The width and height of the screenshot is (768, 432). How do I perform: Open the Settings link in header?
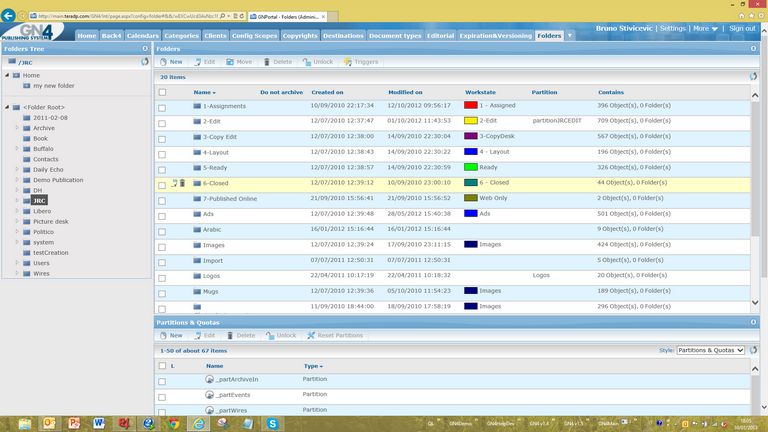672,28
